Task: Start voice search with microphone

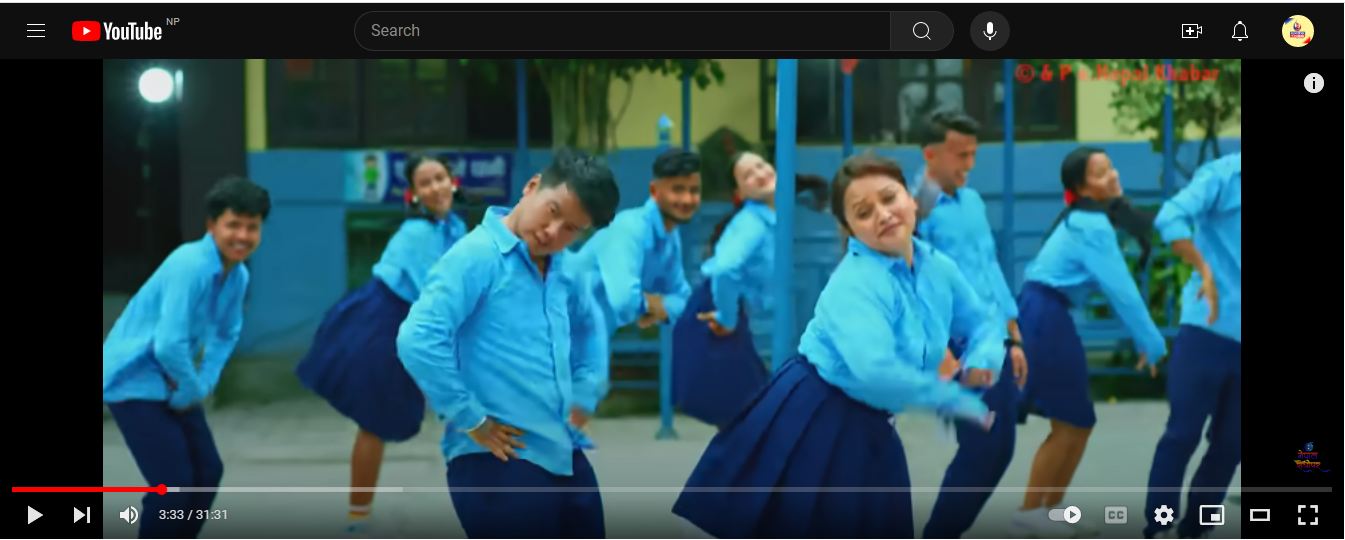Action: 989,31
